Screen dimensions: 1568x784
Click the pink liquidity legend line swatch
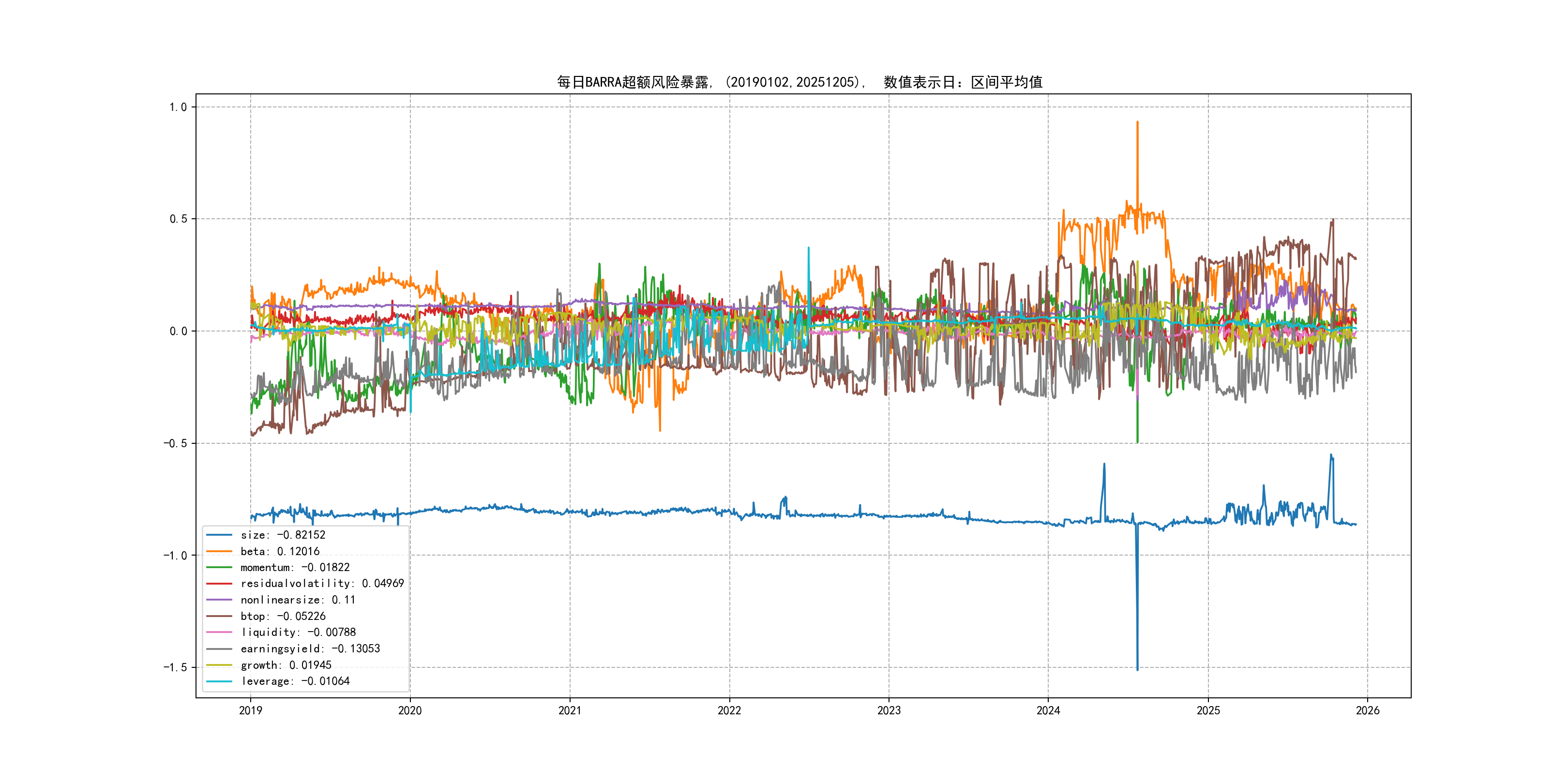pos(219,633)
